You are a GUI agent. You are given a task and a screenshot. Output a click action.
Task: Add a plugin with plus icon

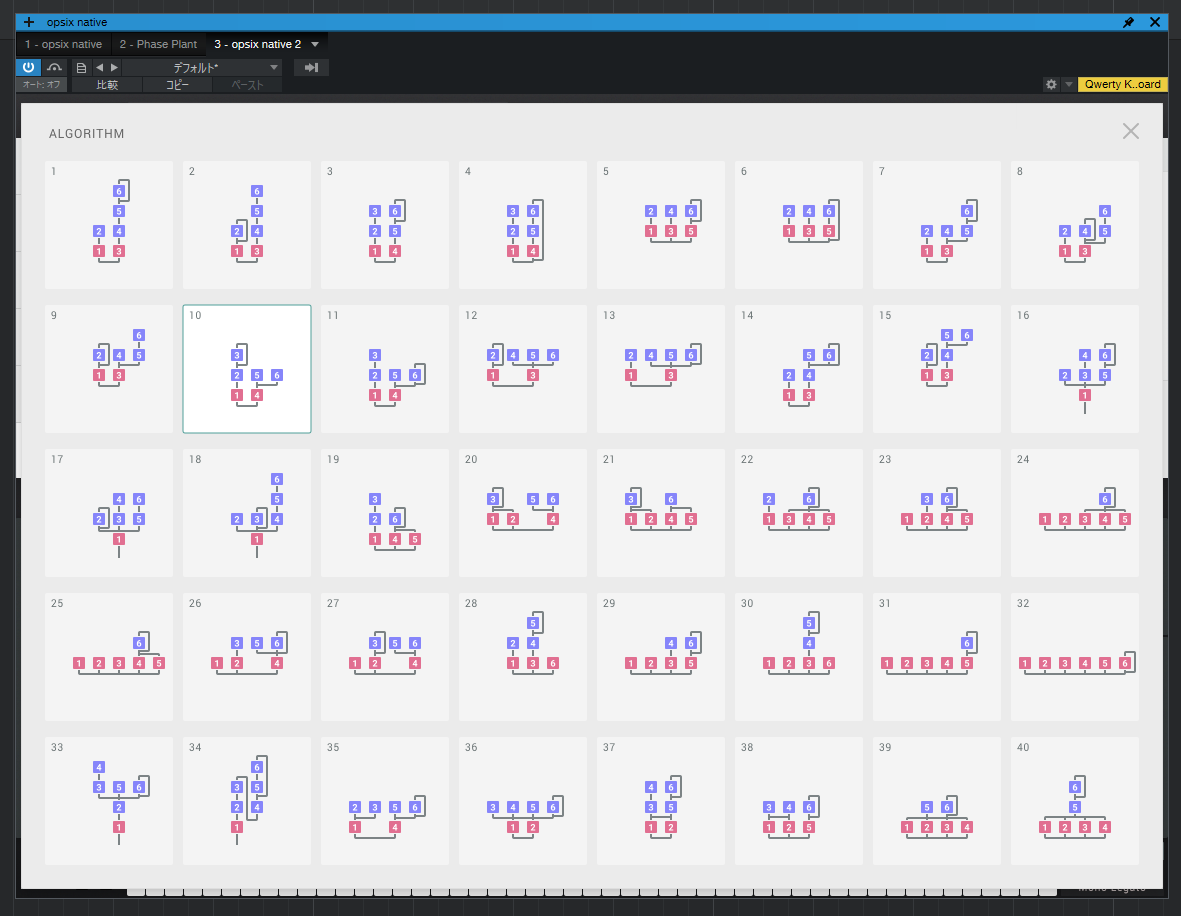pyautogui.click(x=29, y=22)
